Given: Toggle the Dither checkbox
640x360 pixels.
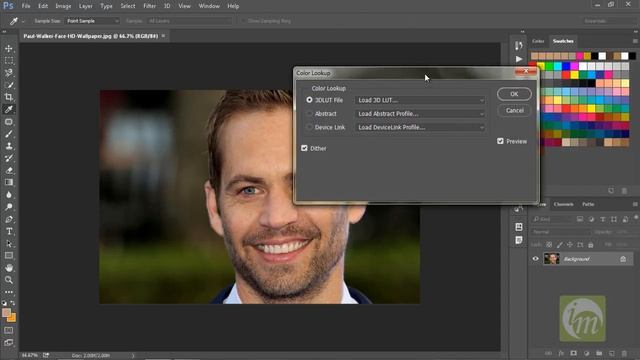Looking at the screenshot, I should click(x=304, y=148).
